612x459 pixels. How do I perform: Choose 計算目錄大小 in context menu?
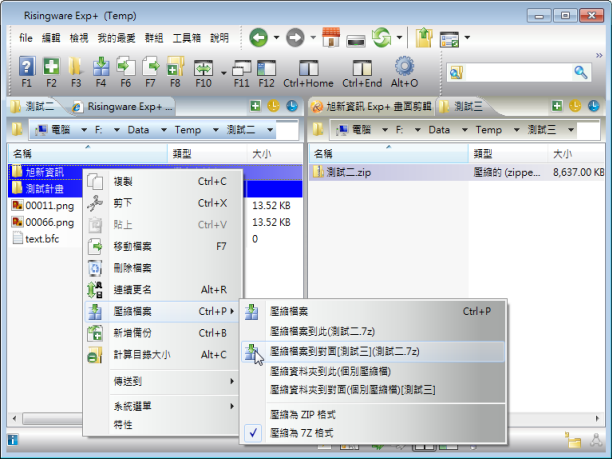click(x=162, y=355)
